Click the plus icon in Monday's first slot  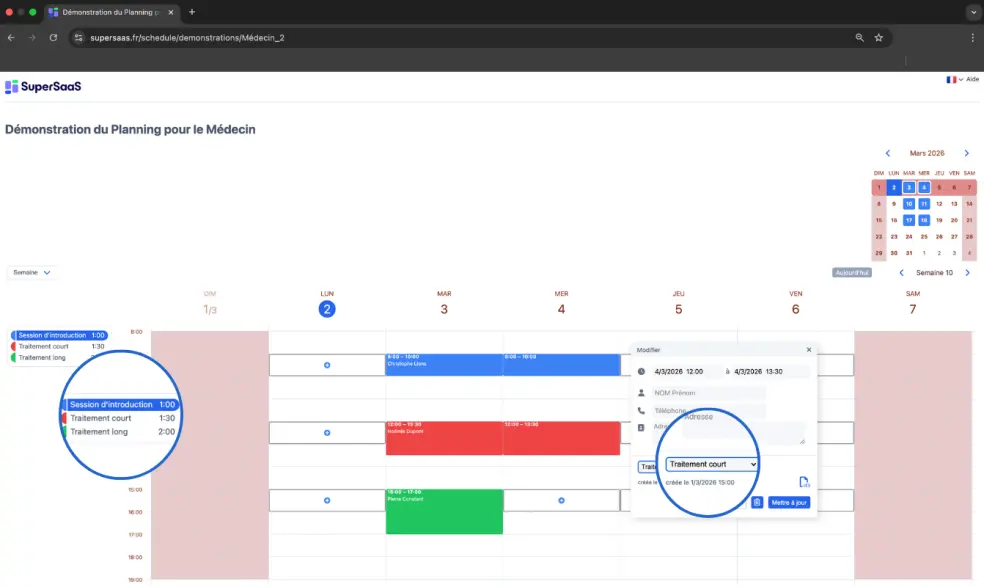326,365
